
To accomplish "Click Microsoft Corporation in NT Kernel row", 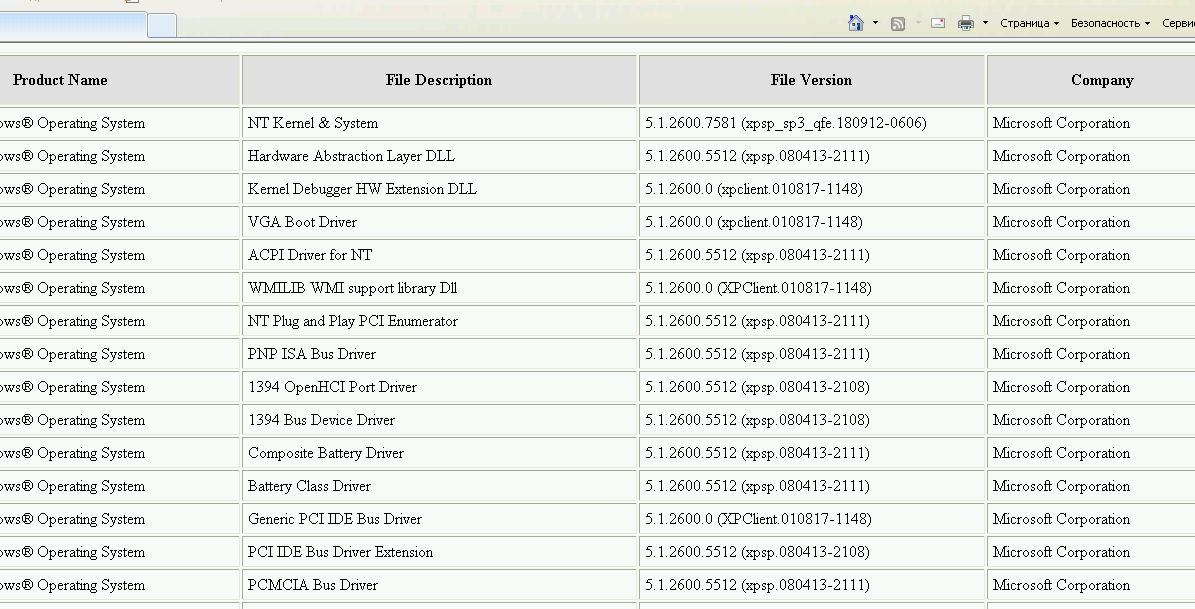I will point(1091,123).
